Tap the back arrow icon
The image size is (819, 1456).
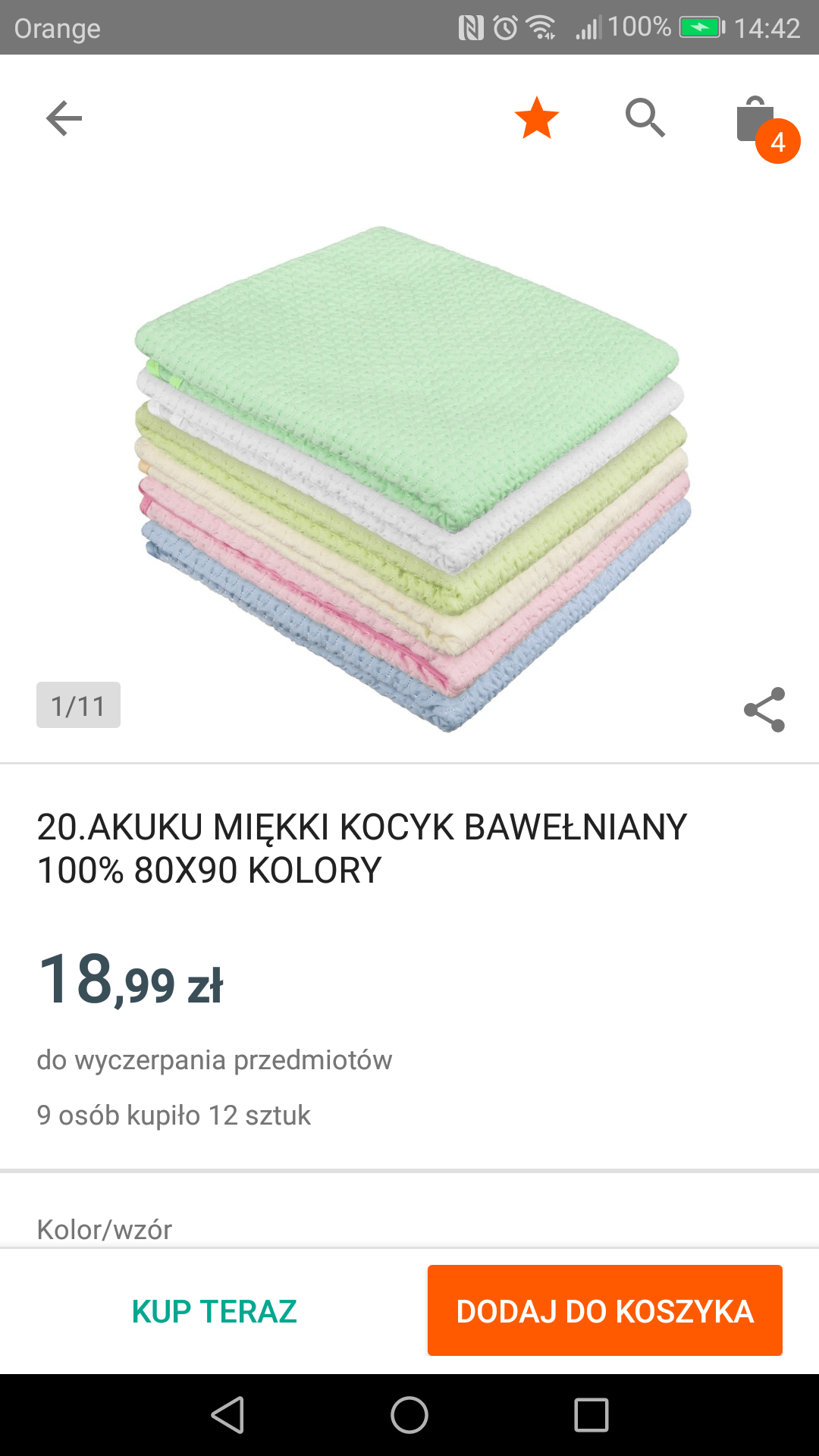pos(64,118)
